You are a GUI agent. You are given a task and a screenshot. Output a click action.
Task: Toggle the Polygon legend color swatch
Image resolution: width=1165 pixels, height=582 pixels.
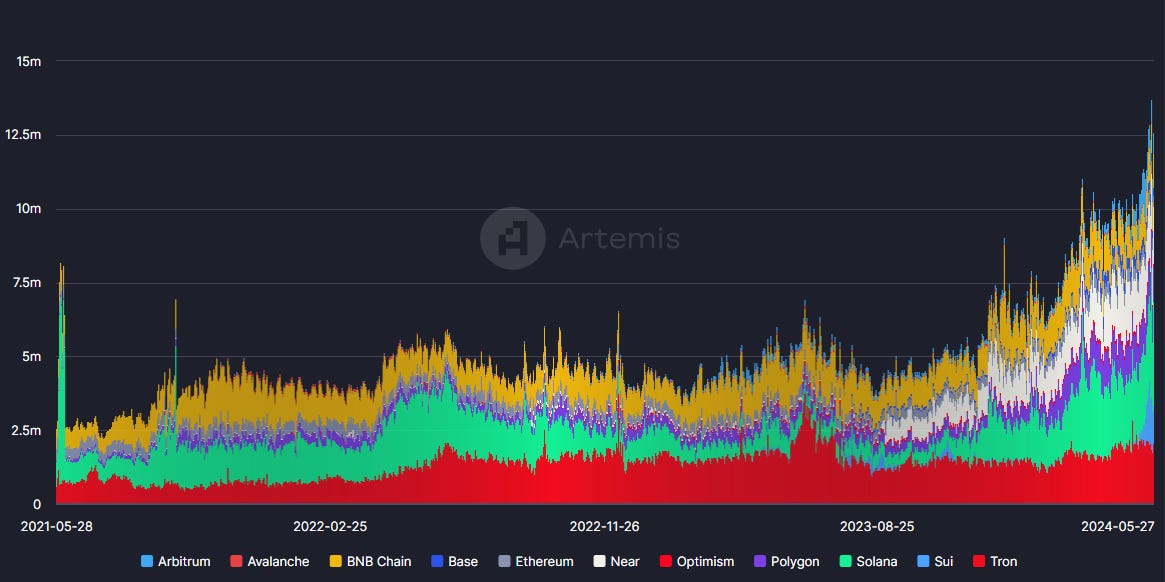coord(759,561)
